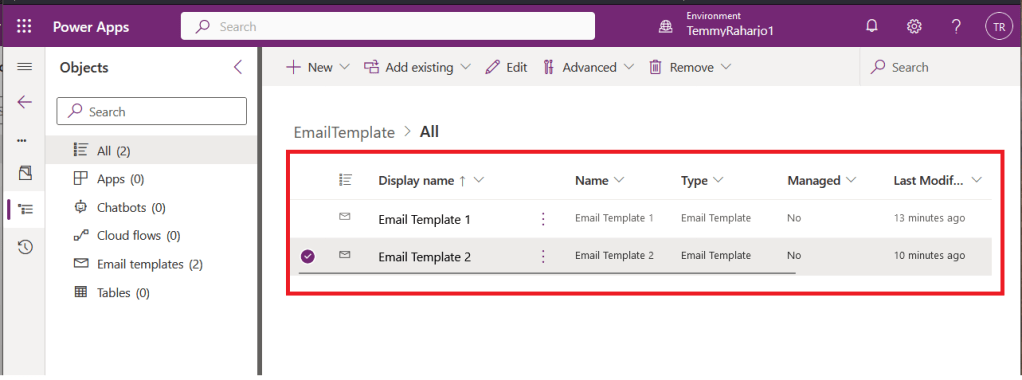1022x380 pixels.
Task: Open the Environment picker globe icon
Action: pos(665,27)
